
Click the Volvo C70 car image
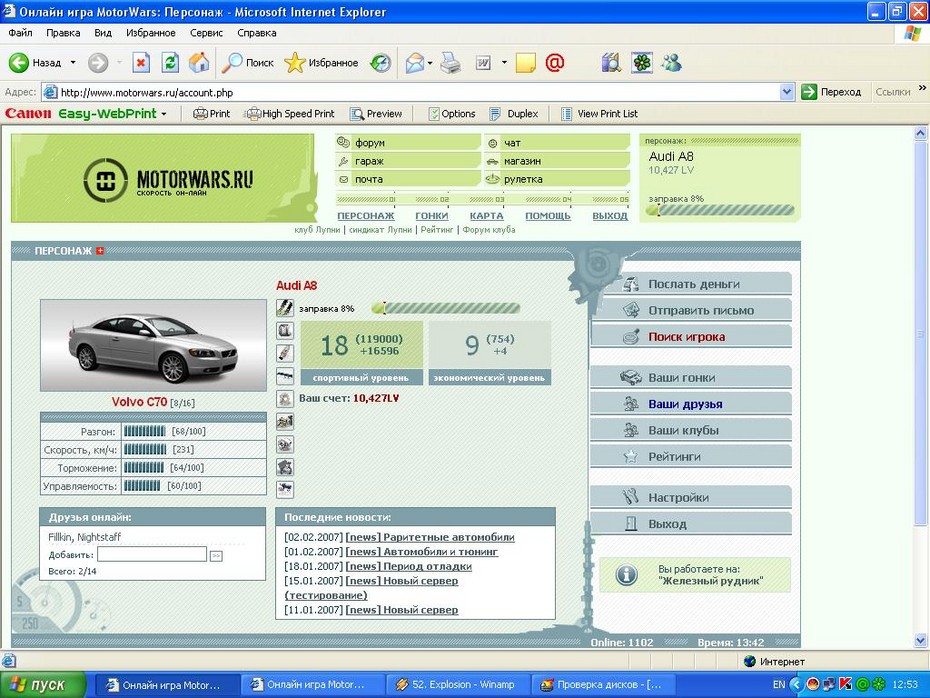click(153, 345)
